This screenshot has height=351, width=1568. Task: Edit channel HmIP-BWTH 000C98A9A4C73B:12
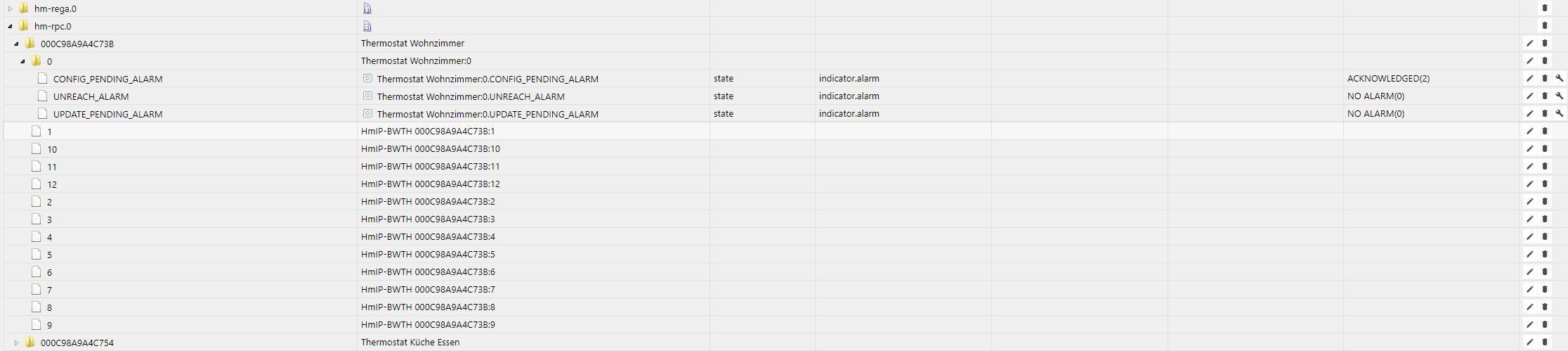(1529, 184)
